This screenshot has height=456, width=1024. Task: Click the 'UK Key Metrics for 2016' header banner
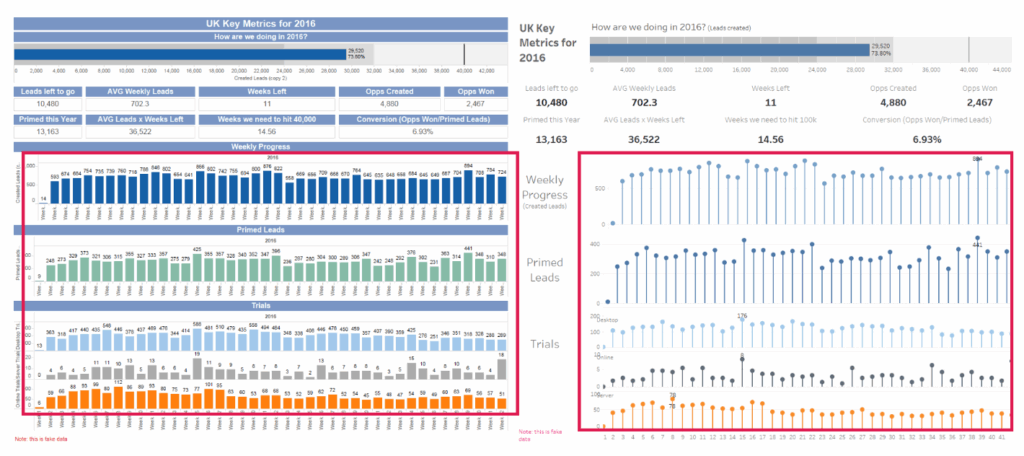pyautogui.click(x=261, y=22)
